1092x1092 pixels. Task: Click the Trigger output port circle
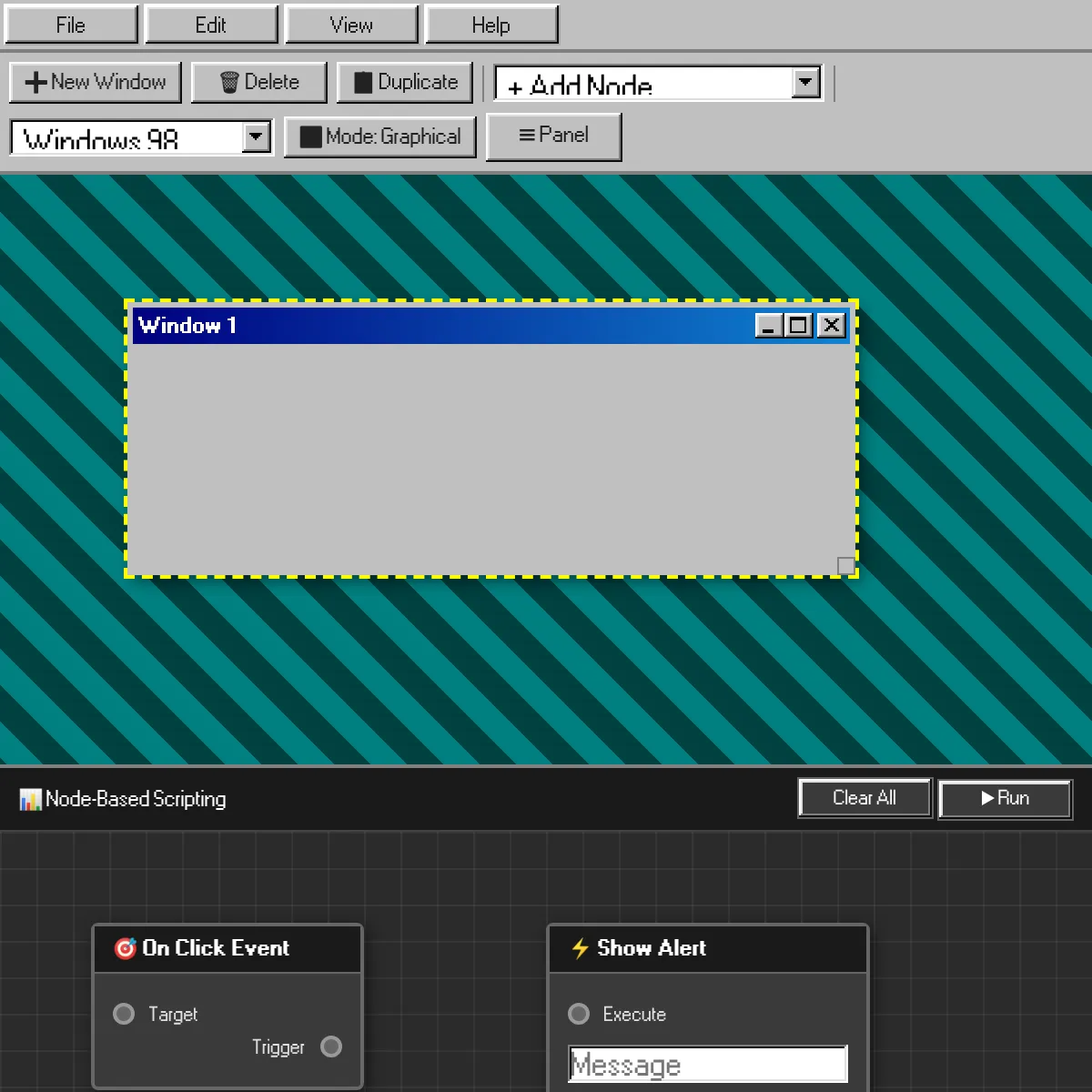coord(330,1046)
